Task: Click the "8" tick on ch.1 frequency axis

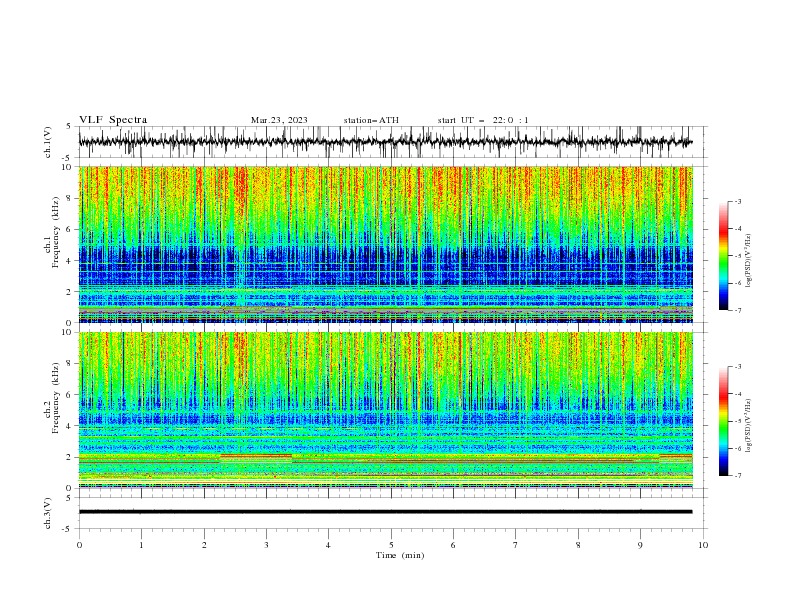Action: click(70, 198)
